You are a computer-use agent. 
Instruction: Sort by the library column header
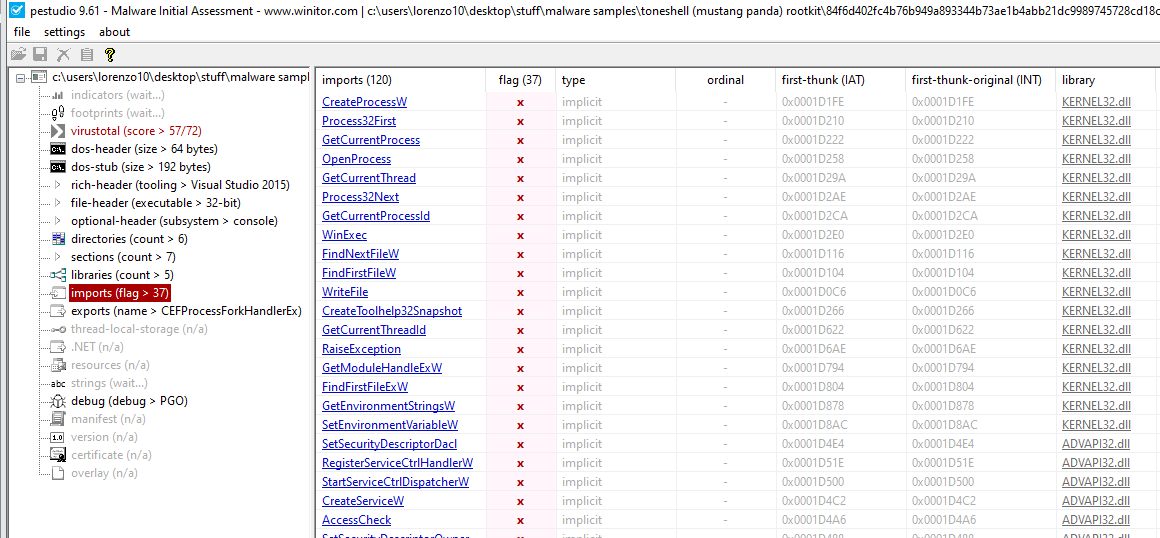tap(1107, 80)
